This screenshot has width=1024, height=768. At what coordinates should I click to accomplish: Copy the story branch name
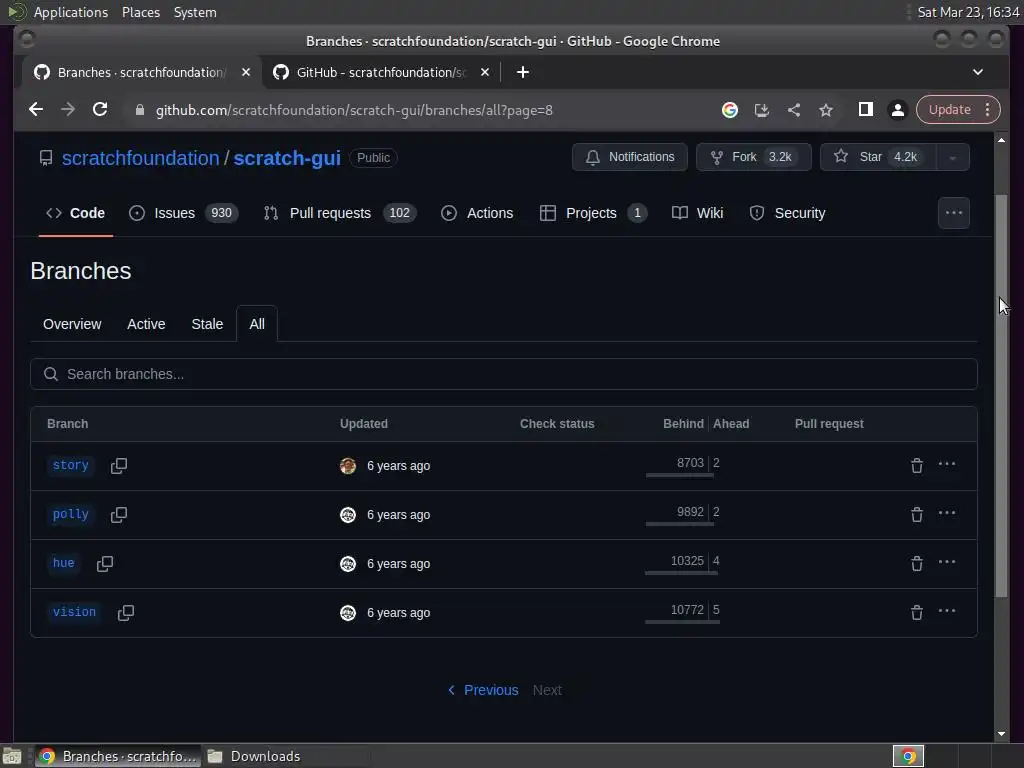[119, 466]
